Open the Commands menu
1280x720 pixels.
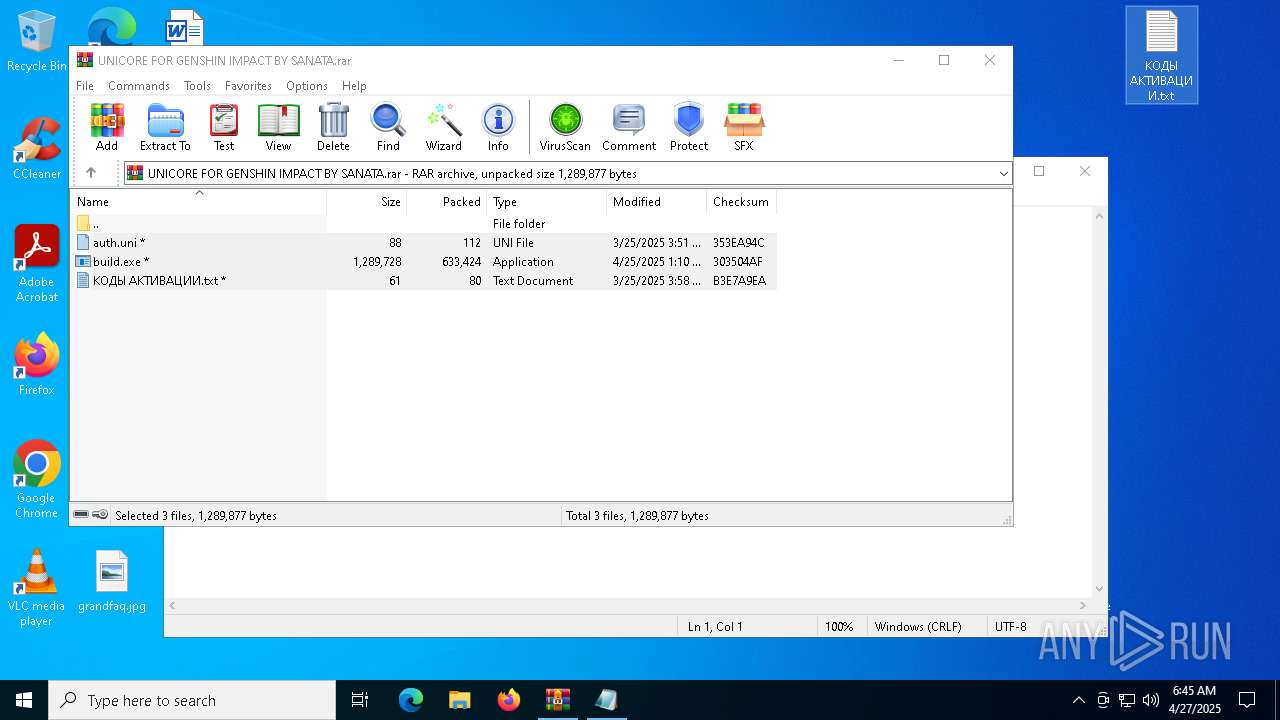tap(139, 86)
